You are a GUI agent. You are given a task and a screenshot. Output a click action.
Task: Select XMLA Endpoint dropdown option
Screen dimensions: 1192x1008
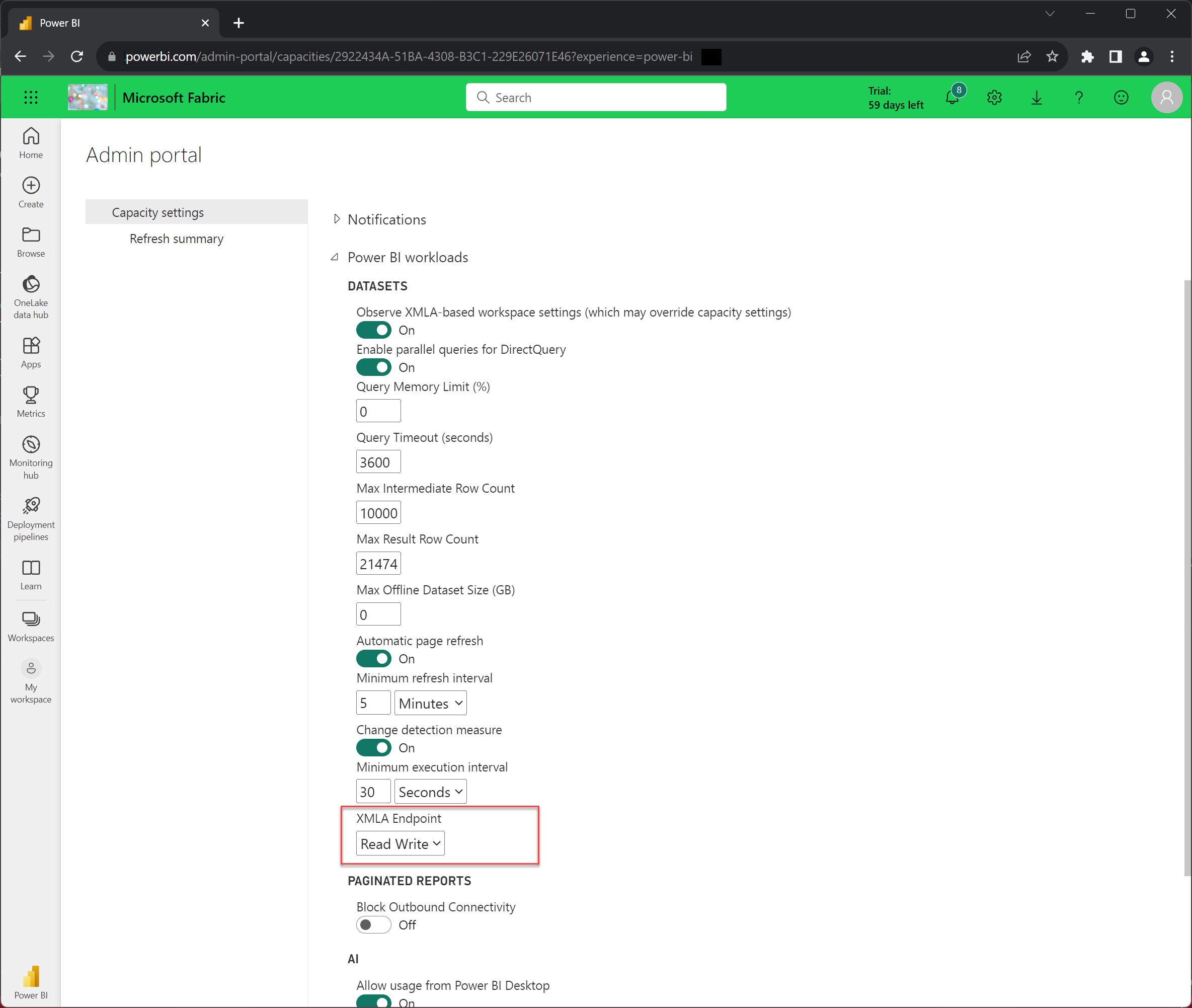click(x=399, y=843)
